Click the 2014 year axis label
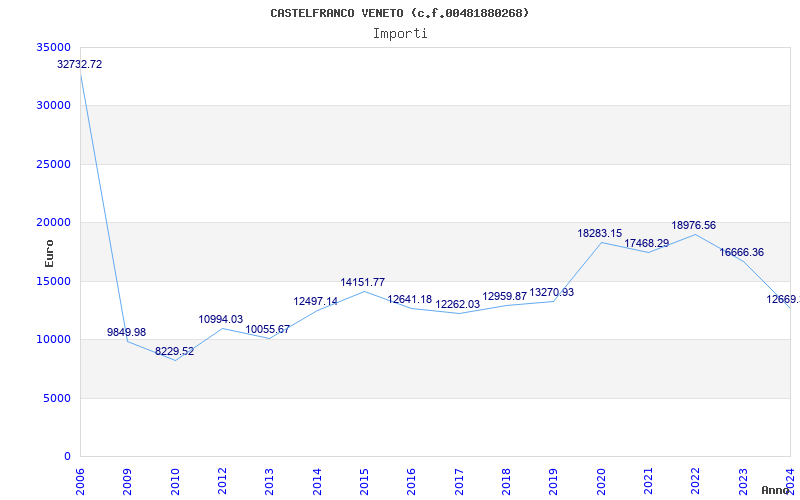This screenshot has height=500, width=800. [317, 481]
